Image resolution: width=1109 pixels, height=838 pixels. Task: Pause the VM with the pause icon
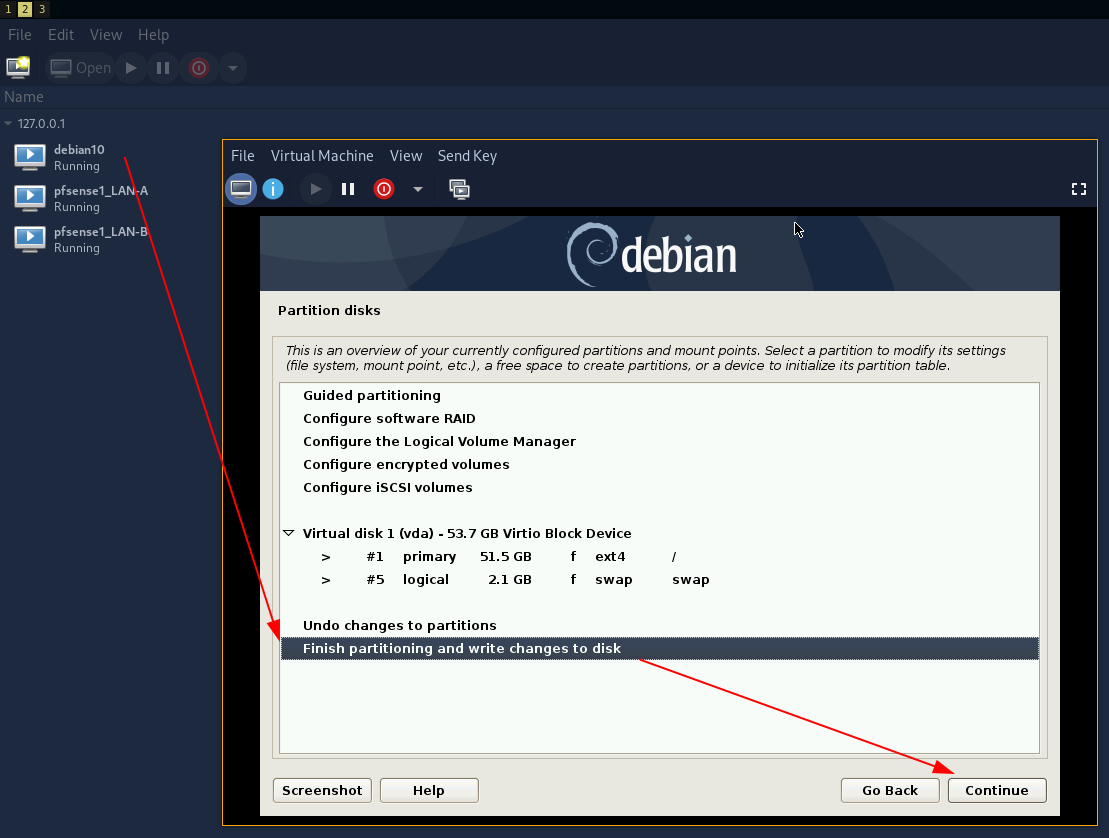coord(348,189)
